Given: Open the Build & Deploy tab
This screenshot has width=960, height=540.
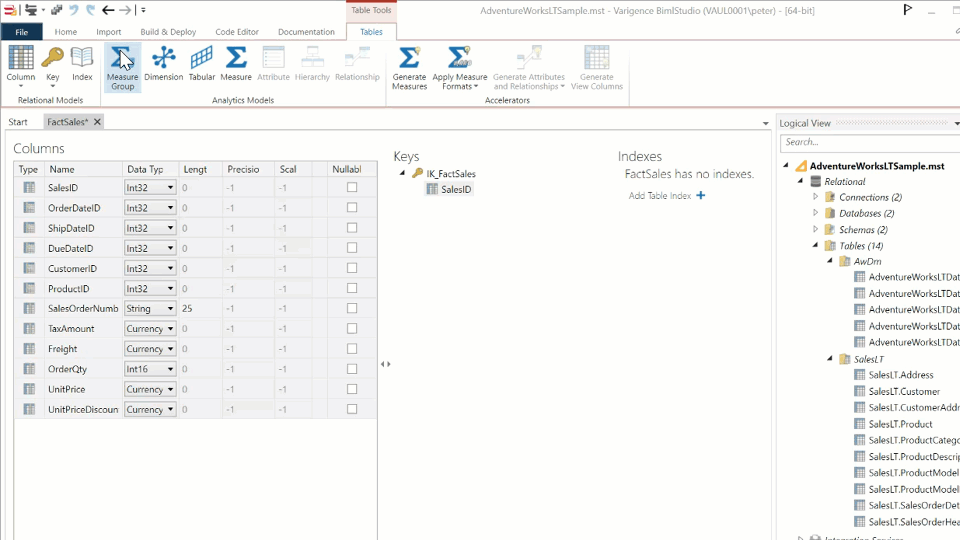Looking at the screenshot, I should 168,32.
